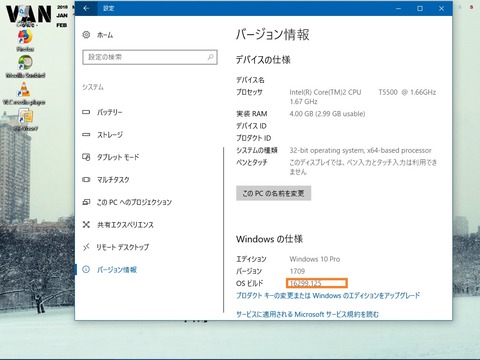The height and width of the screenshot is (360, 480).
Task: Click the battery icon beside バッテリー
Action: (86, 112)
